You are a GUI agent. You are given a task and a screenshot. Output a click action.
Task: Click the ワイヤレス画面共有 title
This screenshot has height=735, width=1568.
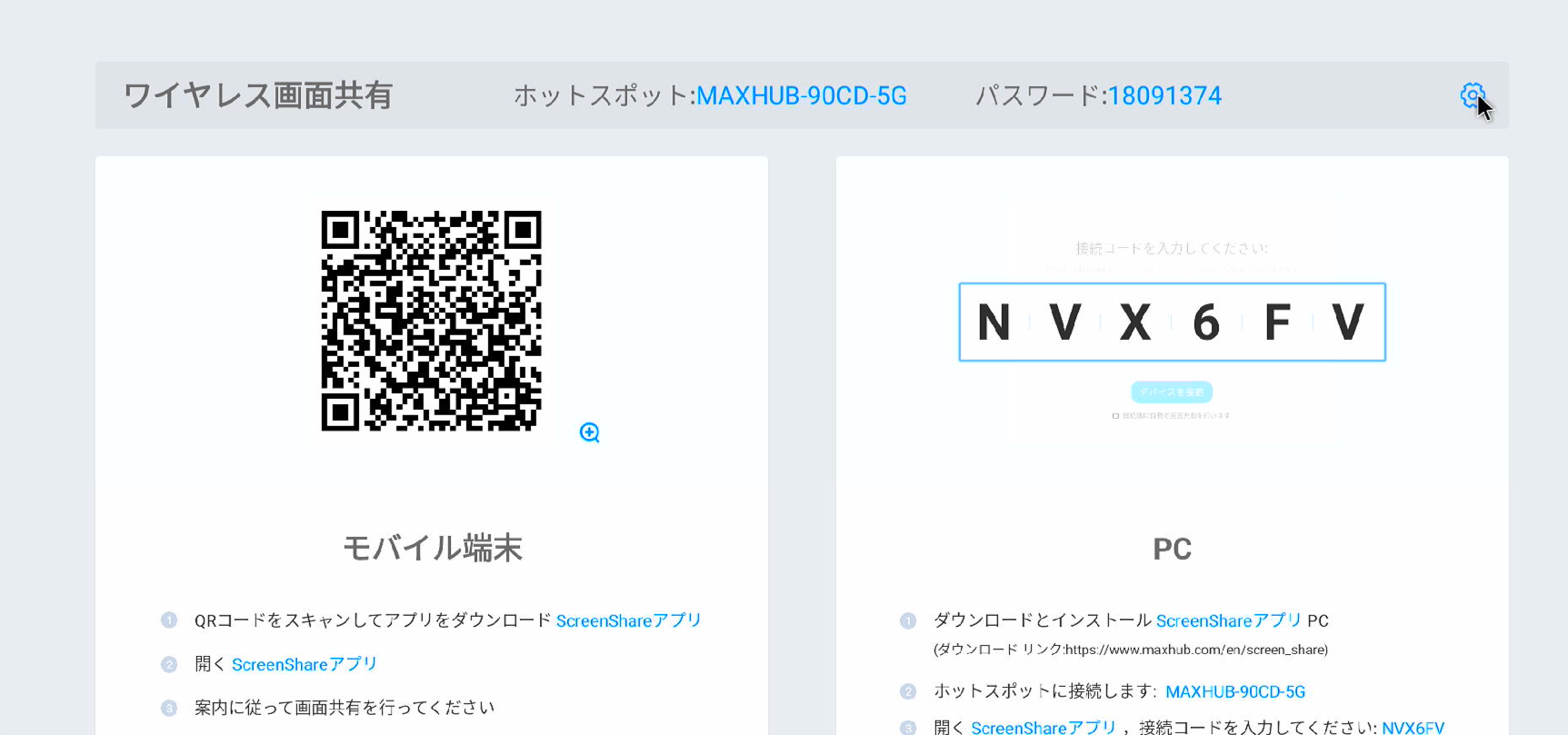(257, 95)
